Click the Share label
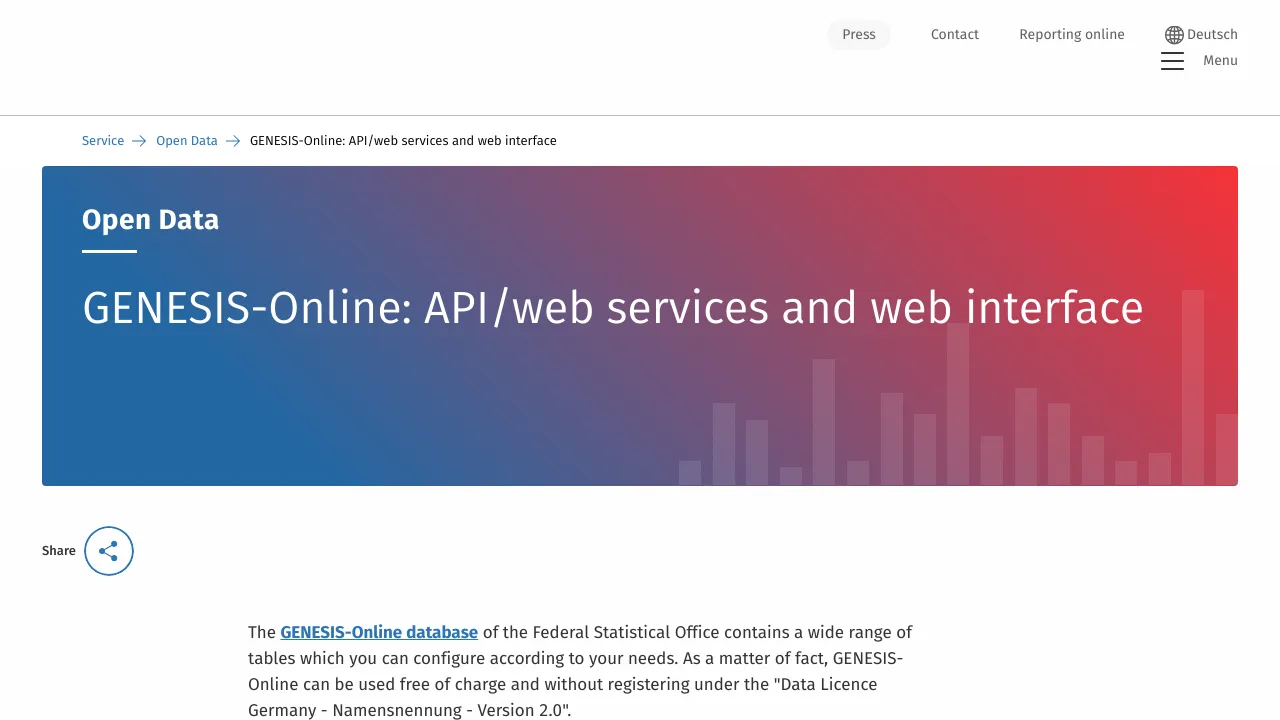 59,551
